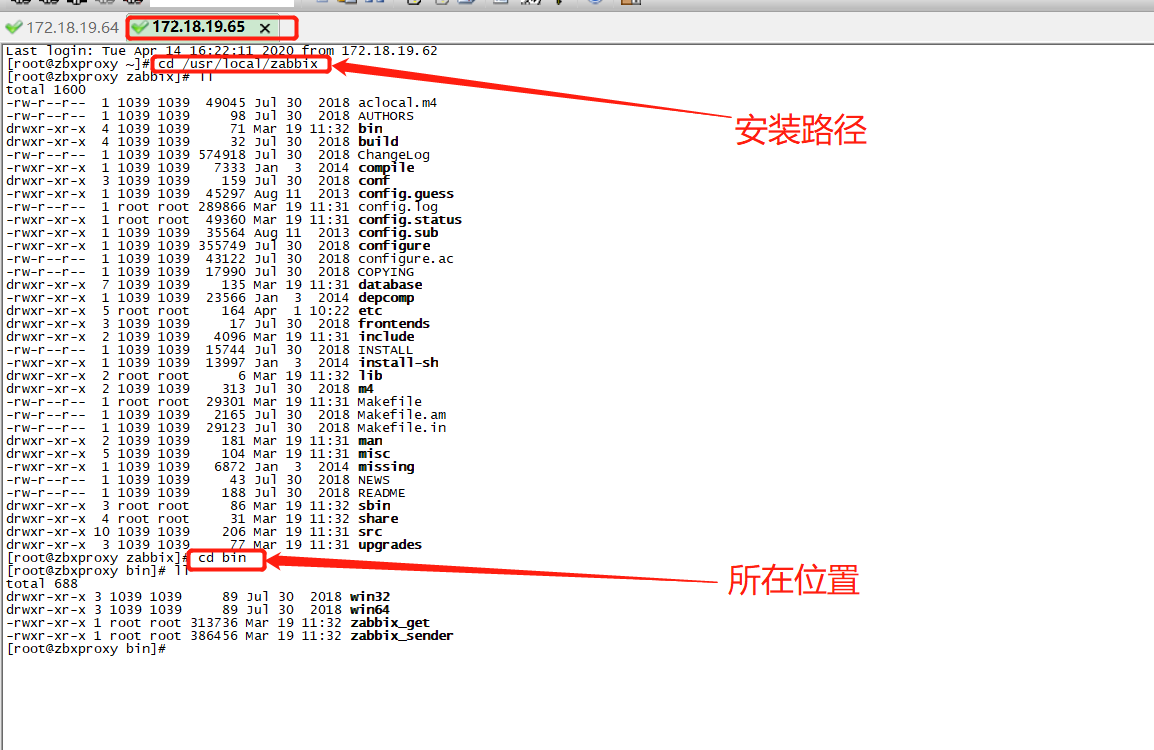Click the lib directory name
This screenshot has width=1154, height=750.
coord(370,376)
